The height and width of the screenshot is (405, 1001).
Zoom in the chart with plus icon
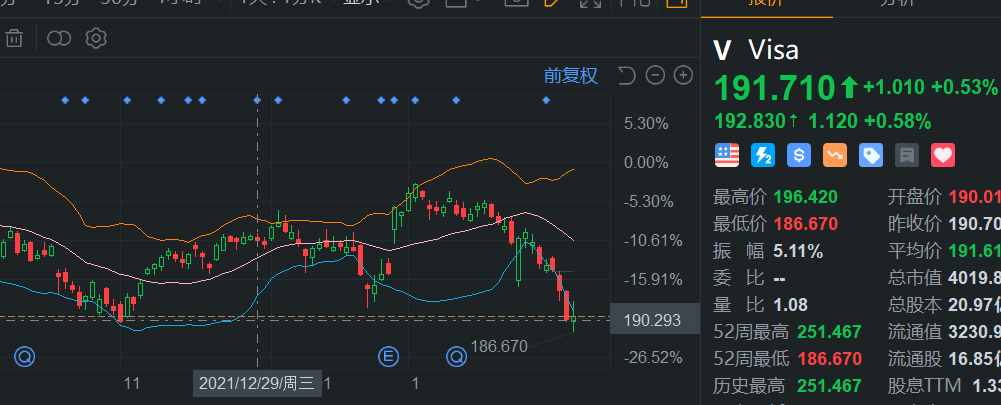(x=684, y=75)
